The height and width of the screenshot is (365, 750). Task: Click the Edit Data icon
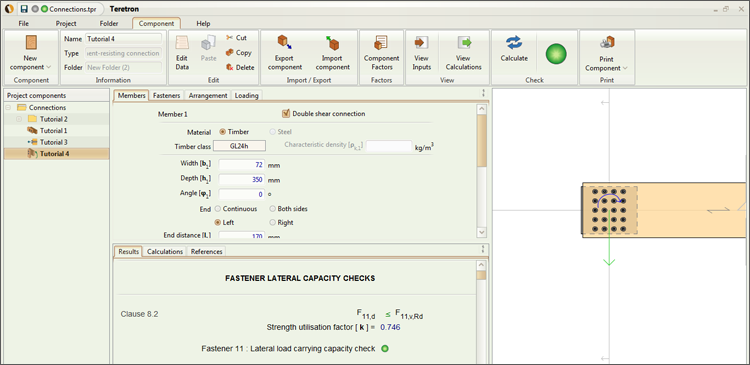182,44
